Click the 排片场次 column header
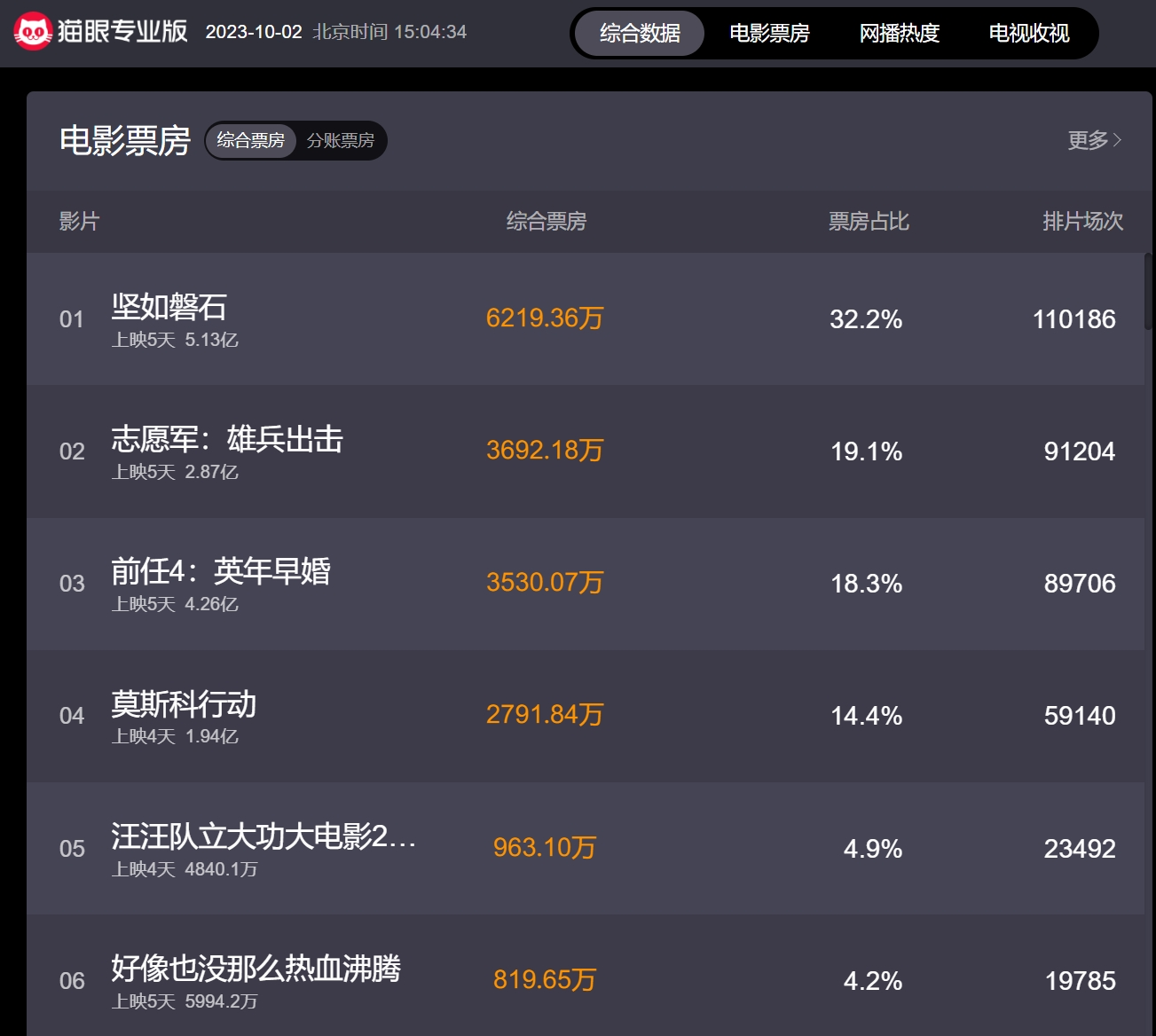This screenshot has width=1156, height=1036. coord(1082,221)
